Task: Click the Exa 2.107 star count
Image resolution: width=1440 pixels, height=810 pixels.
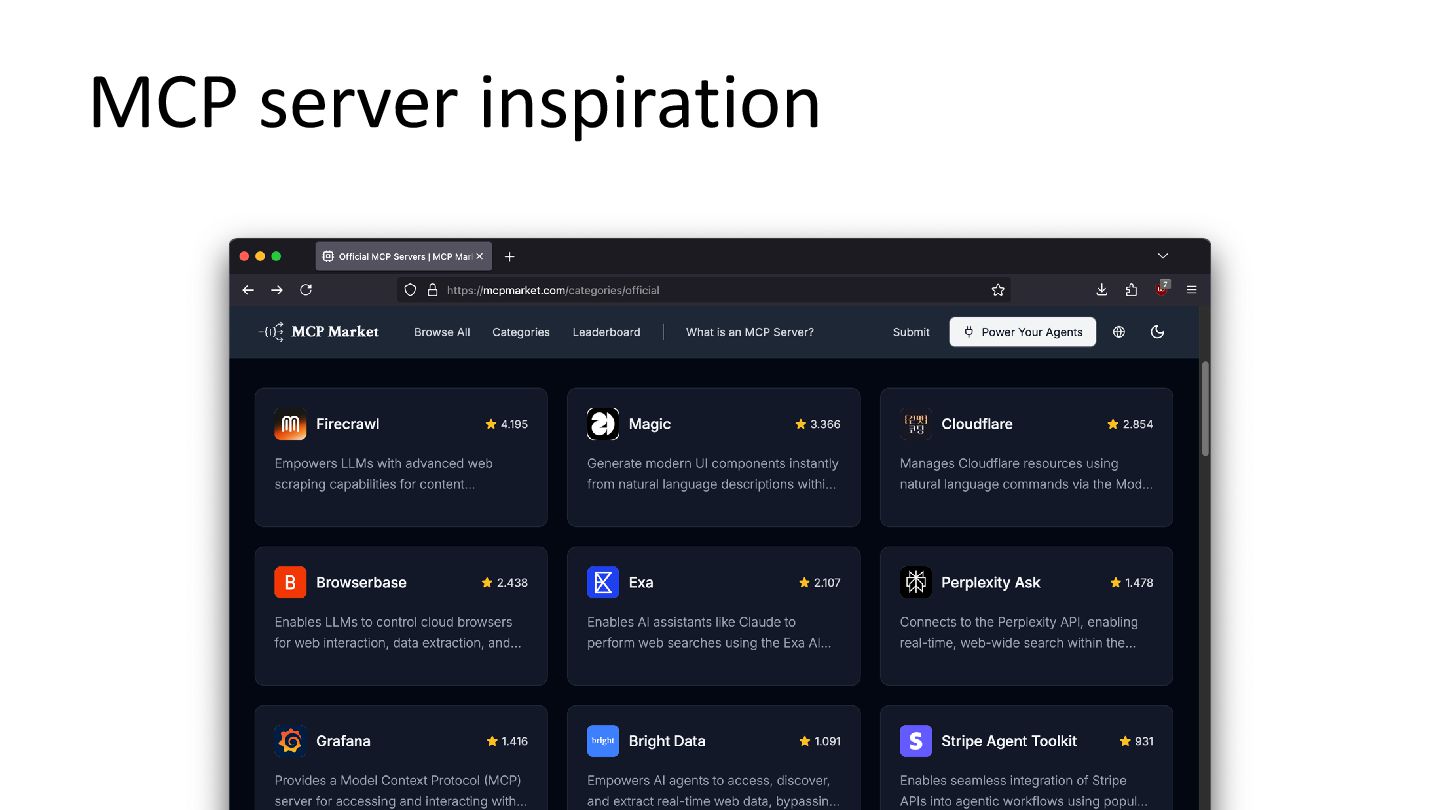Action: click(x=820, y=583)
